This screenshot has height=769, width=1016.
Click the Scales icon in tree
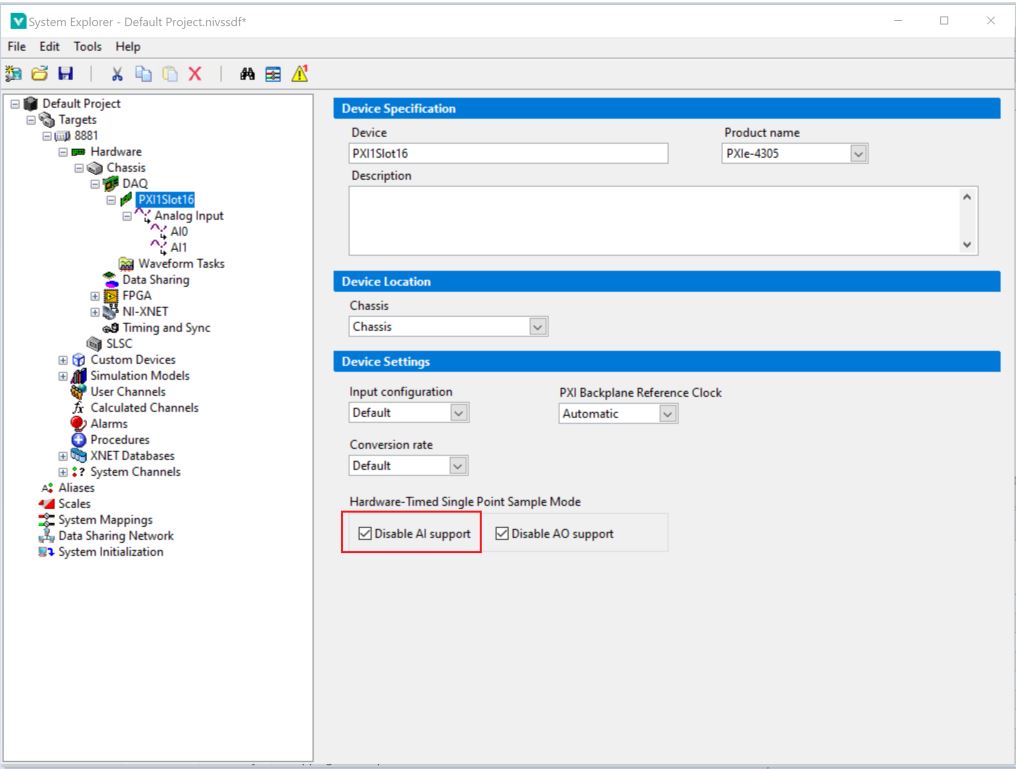click(47, 504)
